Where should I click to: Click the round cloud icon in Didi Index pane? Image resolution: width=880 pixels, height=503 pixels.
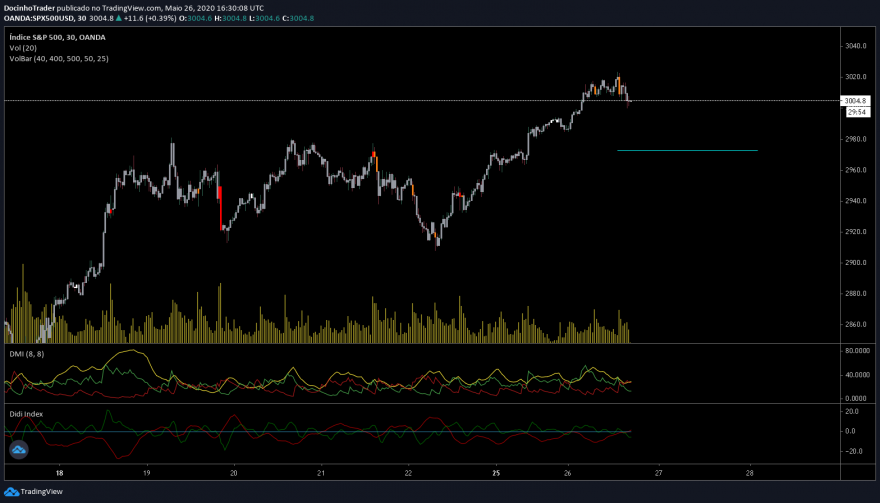[19, 450]
